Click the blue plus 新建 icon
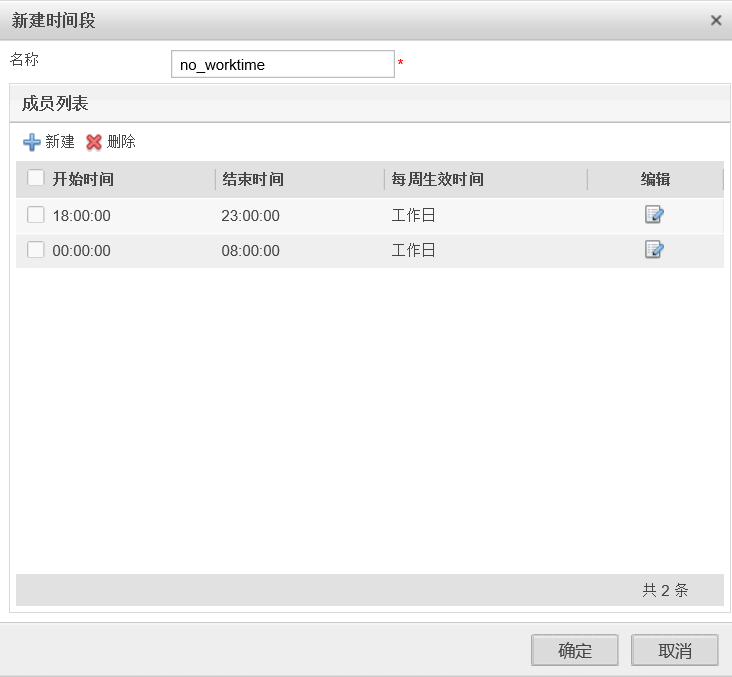 (32, 142)
